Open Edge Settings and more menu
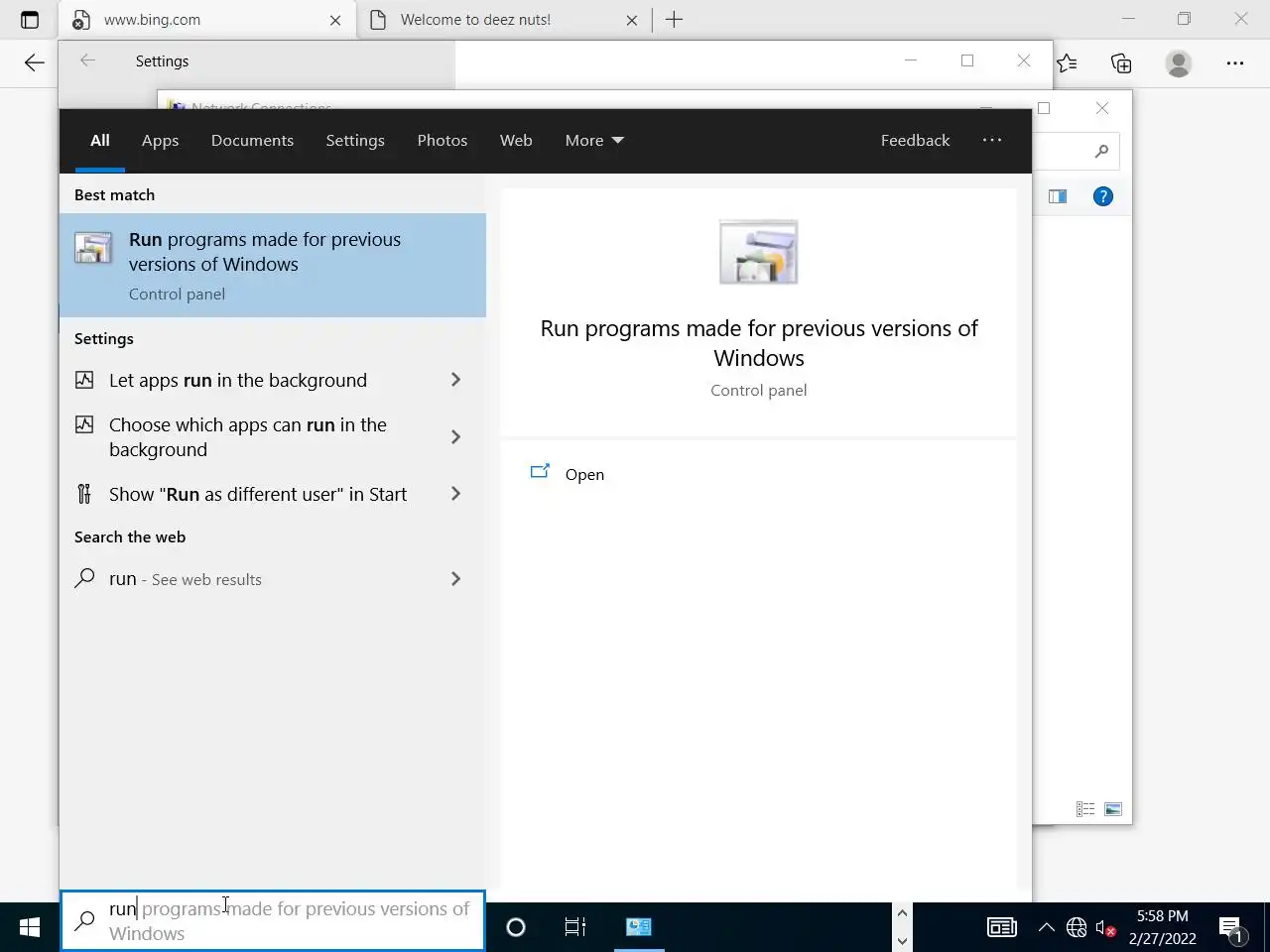1270x952 pixels. [1235, 63]
